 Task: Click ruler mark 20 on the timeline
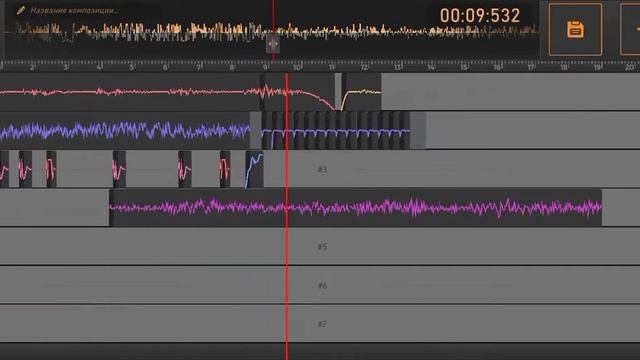(630, 67)
